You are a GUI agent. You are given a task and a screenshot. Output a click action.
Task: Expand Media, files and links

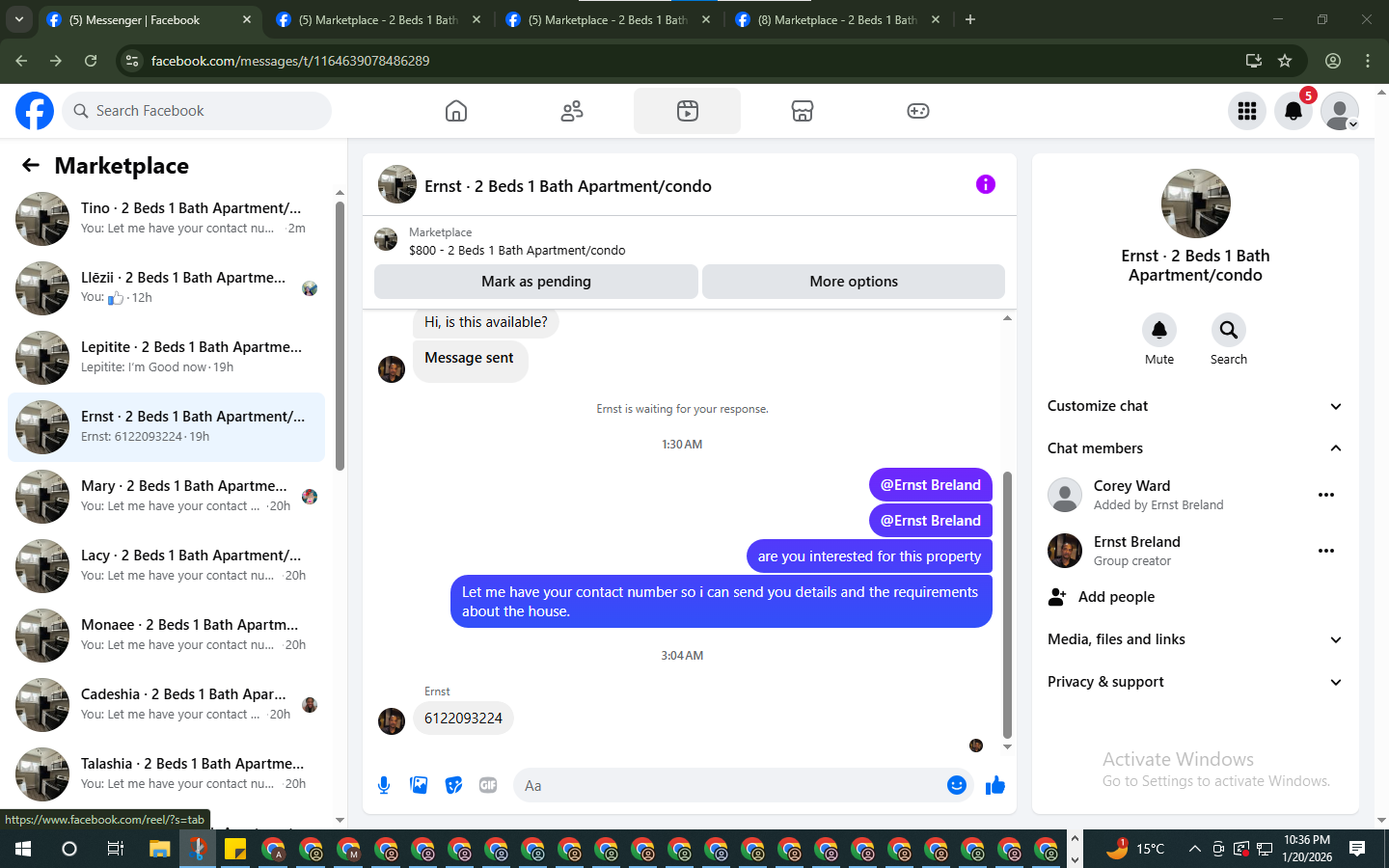1195,639
